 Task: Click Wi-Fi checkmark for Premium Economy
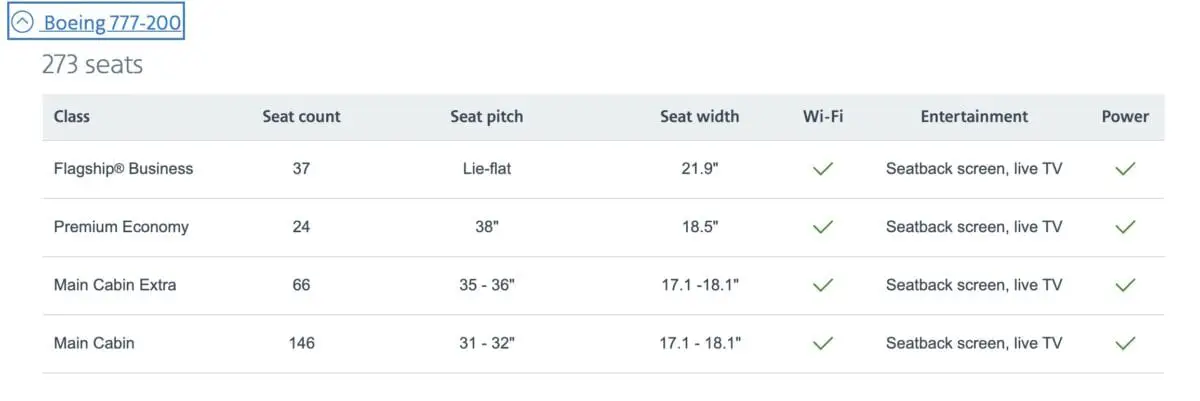tap(823, 227)
